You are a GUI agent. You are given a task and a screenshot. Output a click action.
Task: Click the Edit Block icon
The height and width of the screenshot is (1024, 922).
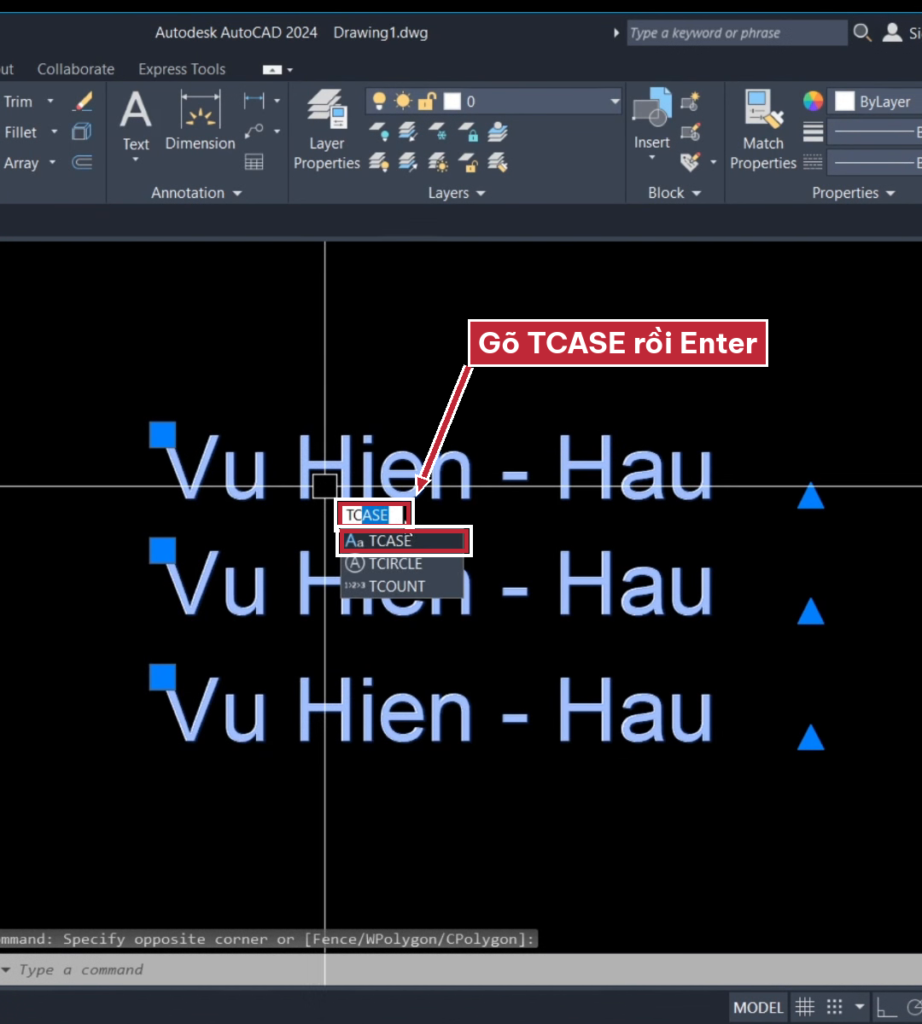(690, 133)
